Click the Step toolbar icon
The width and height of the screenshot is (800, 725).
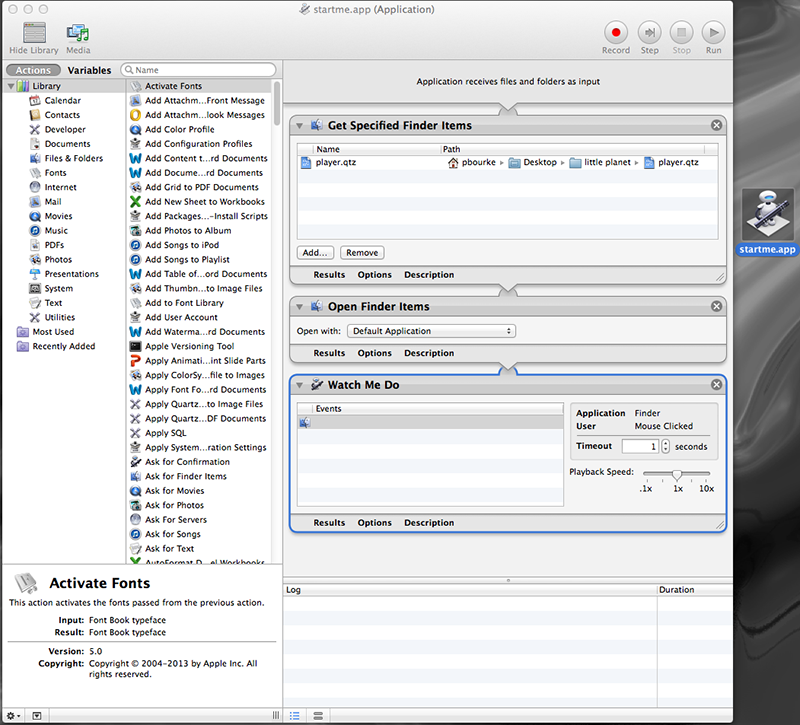[x=649, y=33]
